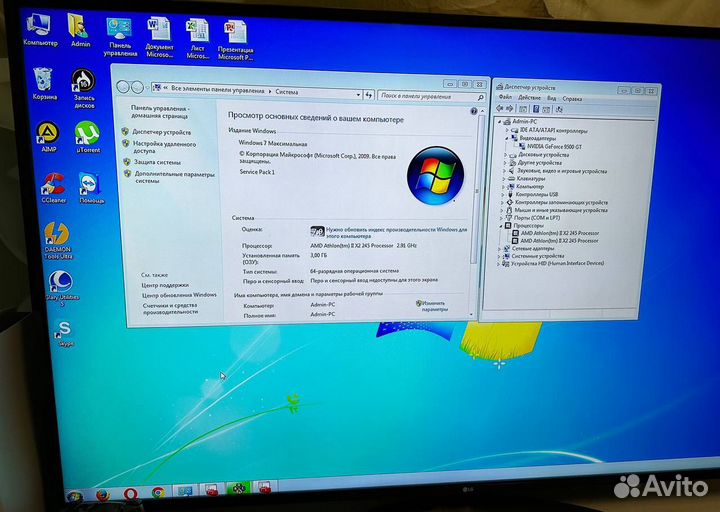Open the Компьютер desktop icon
The image size is (720, 512).
[39, 28]
